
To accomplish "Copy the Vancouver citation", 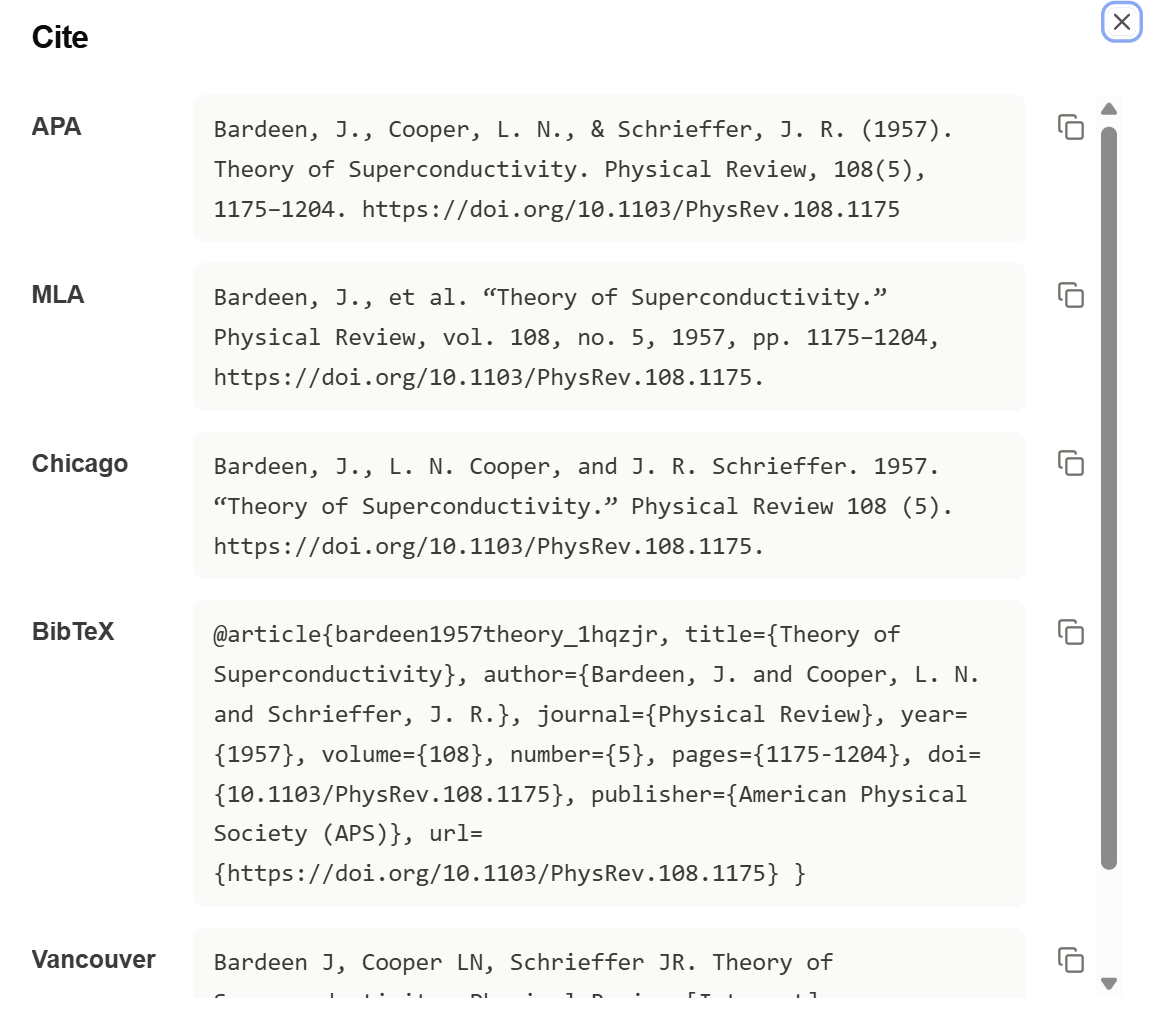I will [1071, 960].
